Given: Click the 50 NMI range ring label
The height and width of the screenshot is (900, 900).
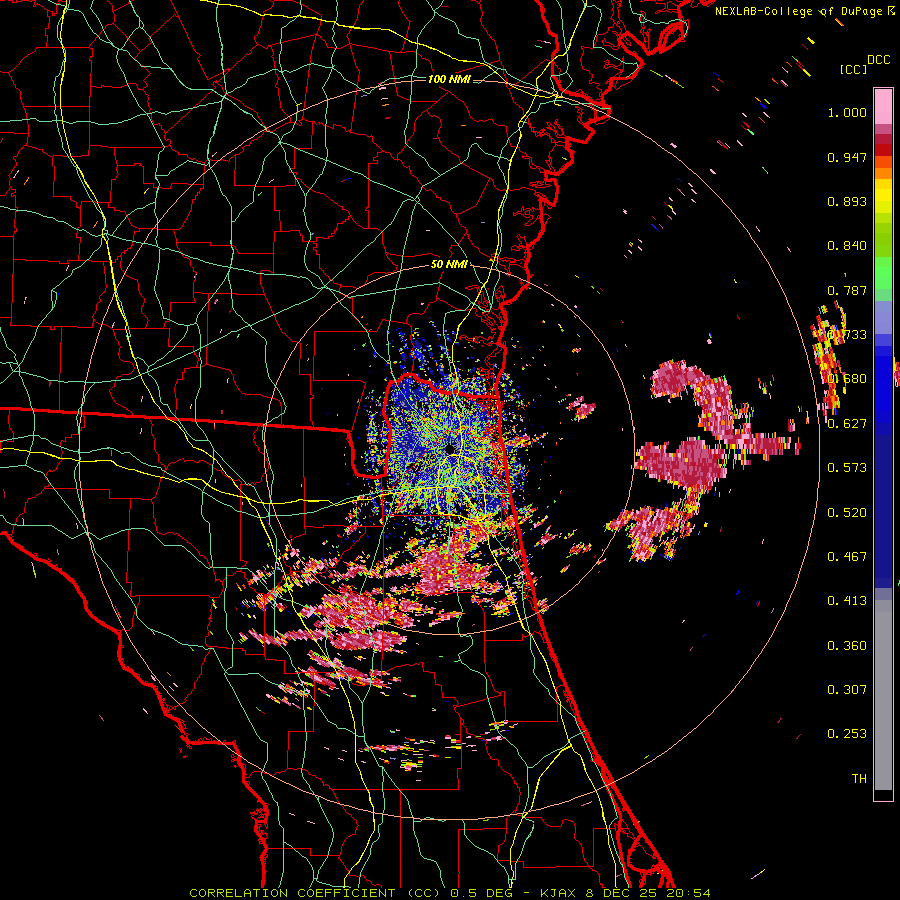Looking at the screenshot, I should pos(449,265).
